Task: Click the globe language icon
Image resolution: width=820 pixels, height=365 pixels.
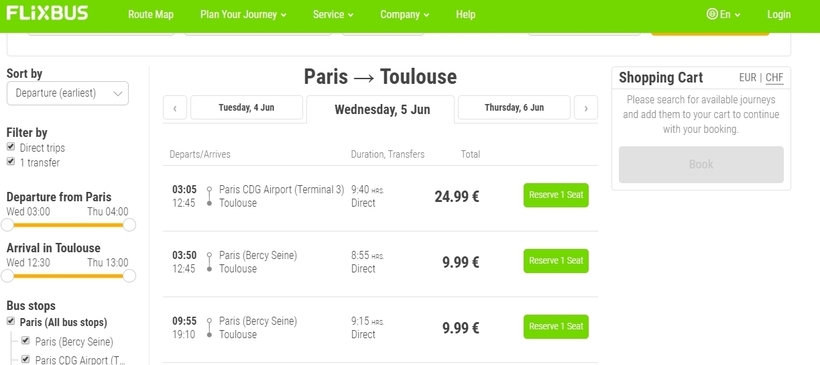Action: [x=711, y=14]
